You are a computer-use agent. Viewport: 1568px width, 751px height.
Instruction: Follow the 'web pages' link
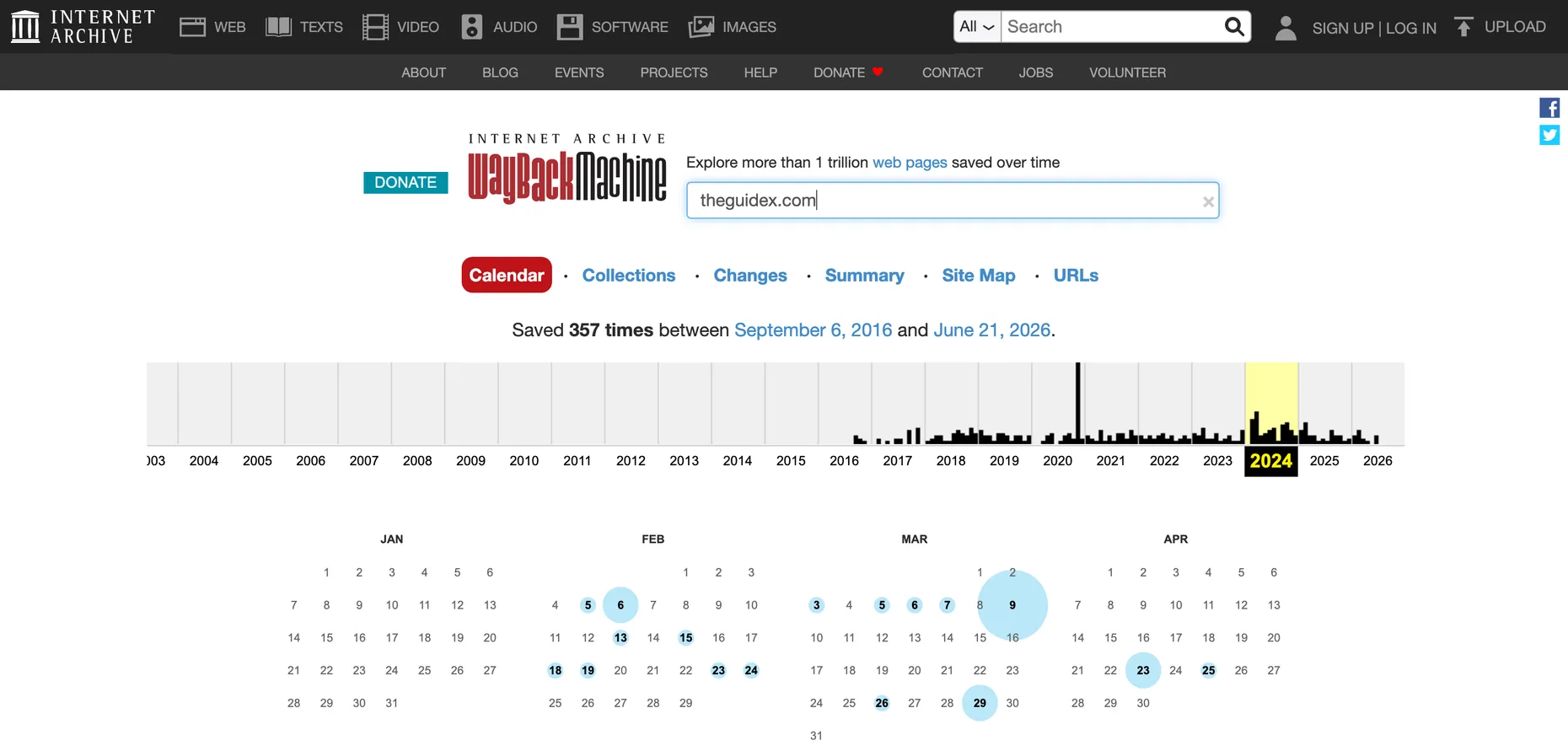[910, 163]
